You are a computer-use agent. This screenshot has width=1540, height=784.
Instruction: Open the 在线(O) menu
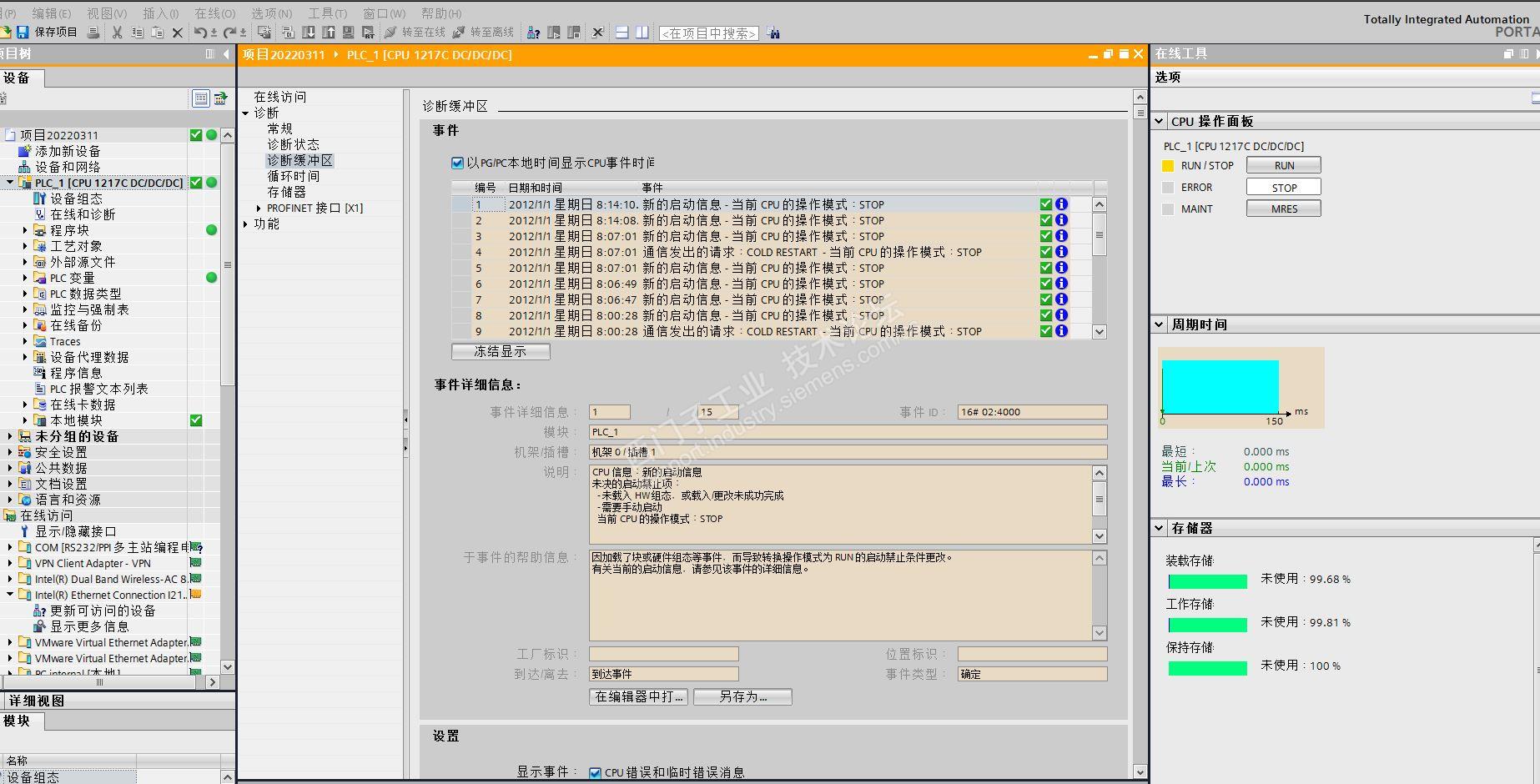(215, 13)
